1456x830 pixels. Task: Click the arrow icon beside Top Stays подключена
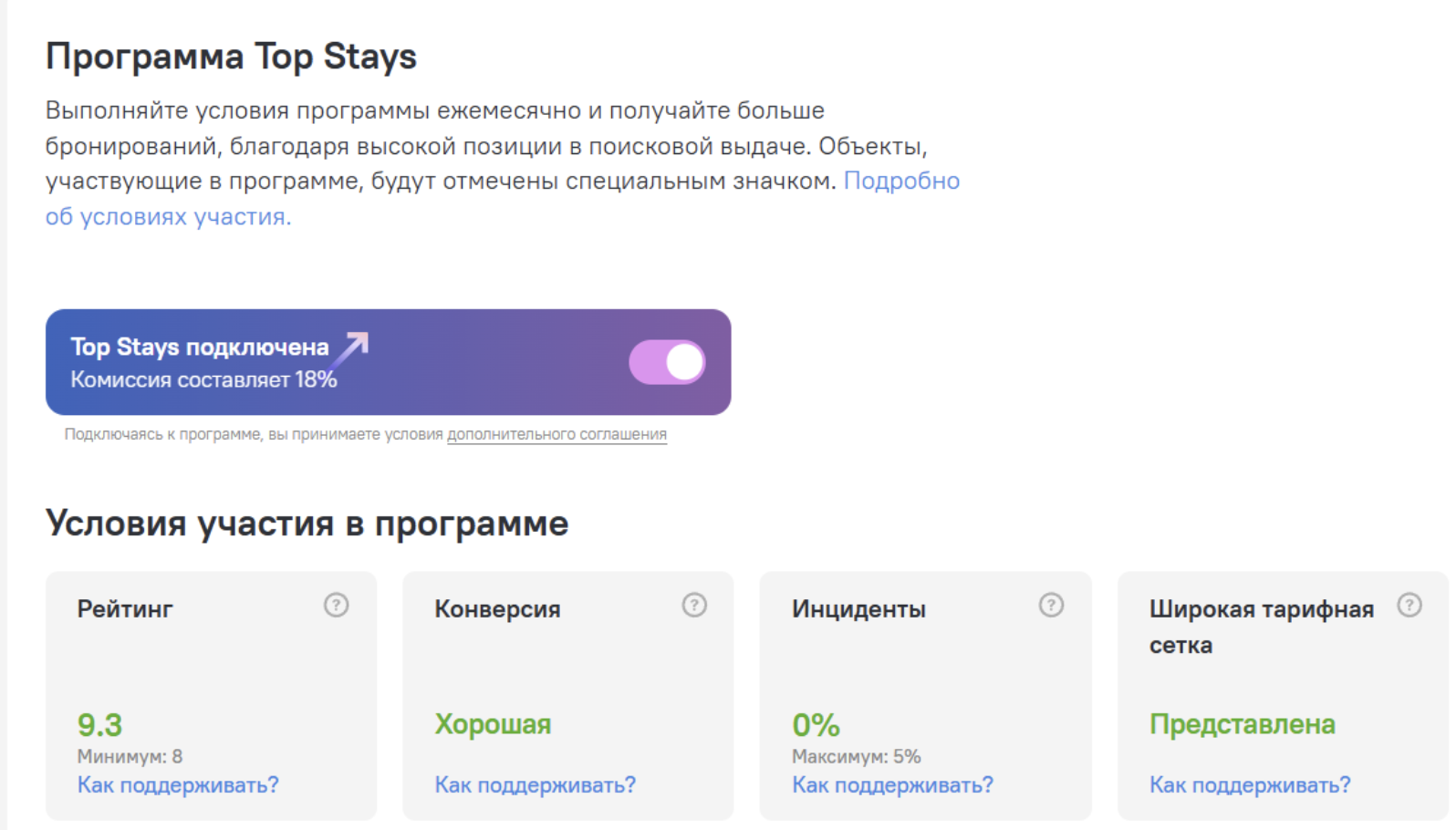tap(351, 348)
